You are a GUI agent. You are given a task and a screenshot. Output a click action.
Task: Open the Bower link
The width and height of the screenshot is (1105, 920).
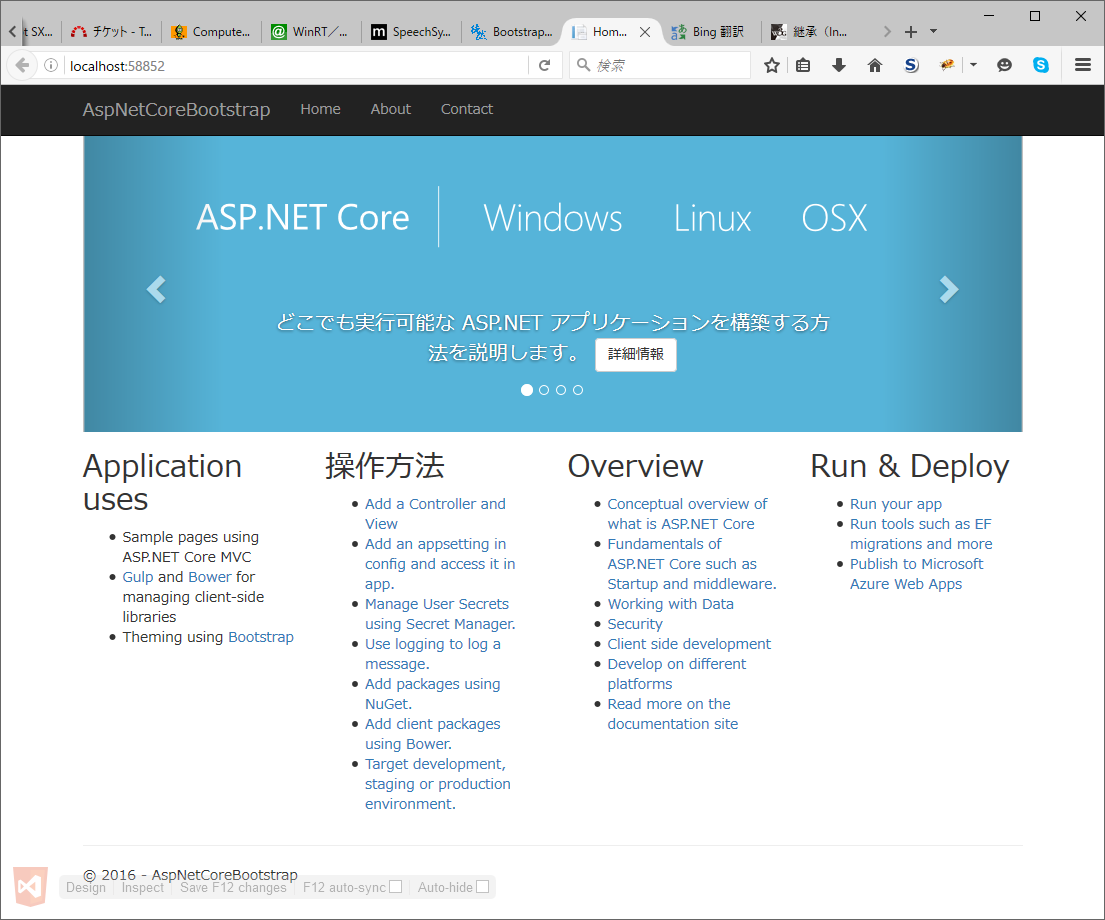[209, 577]
